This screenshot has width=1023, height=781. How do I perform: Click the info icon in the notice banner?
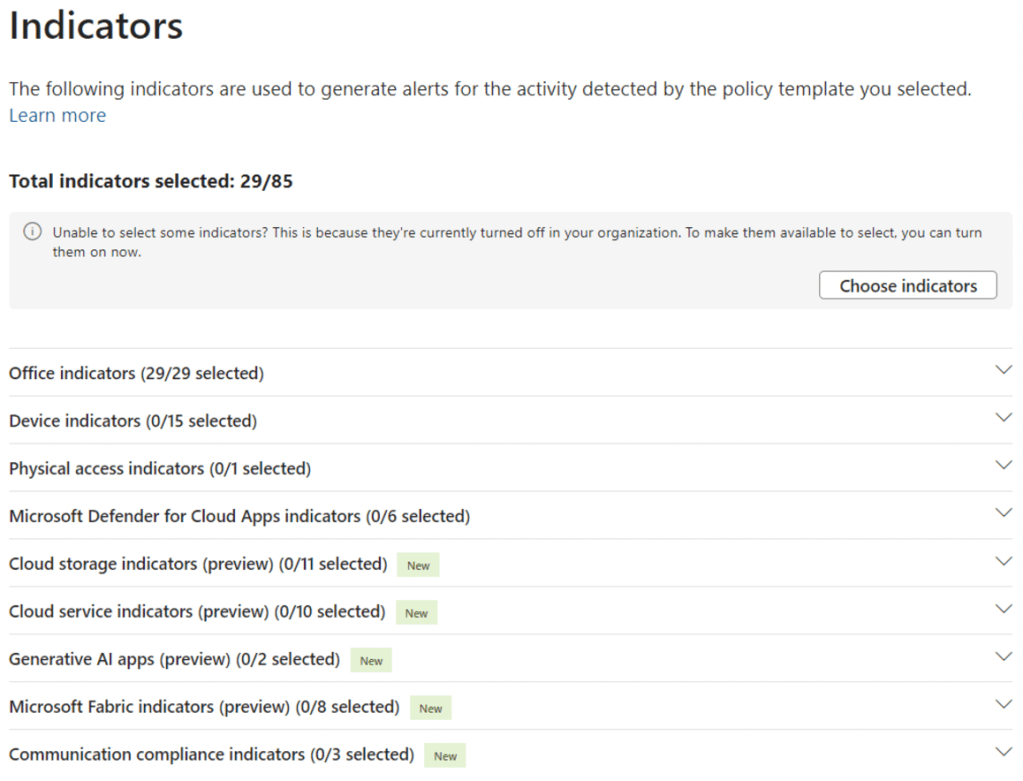(x=33, y=233)
